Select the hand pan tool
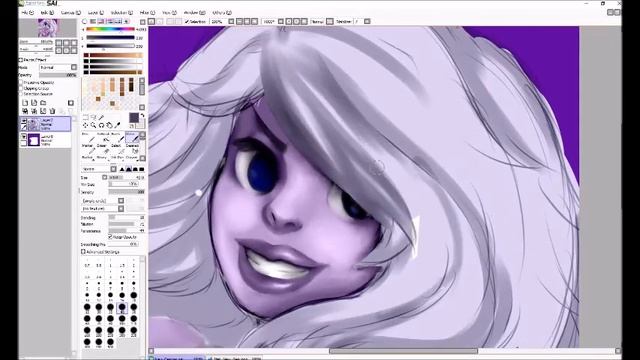Image resolution: width=640 pixels, height=360 pixels. point(109,125)
